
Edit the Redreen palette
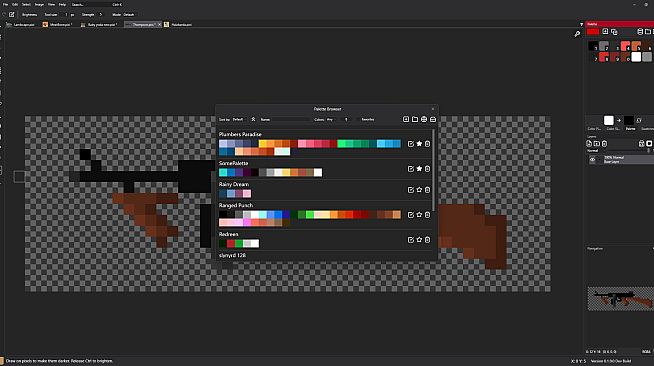pos(410,240)
